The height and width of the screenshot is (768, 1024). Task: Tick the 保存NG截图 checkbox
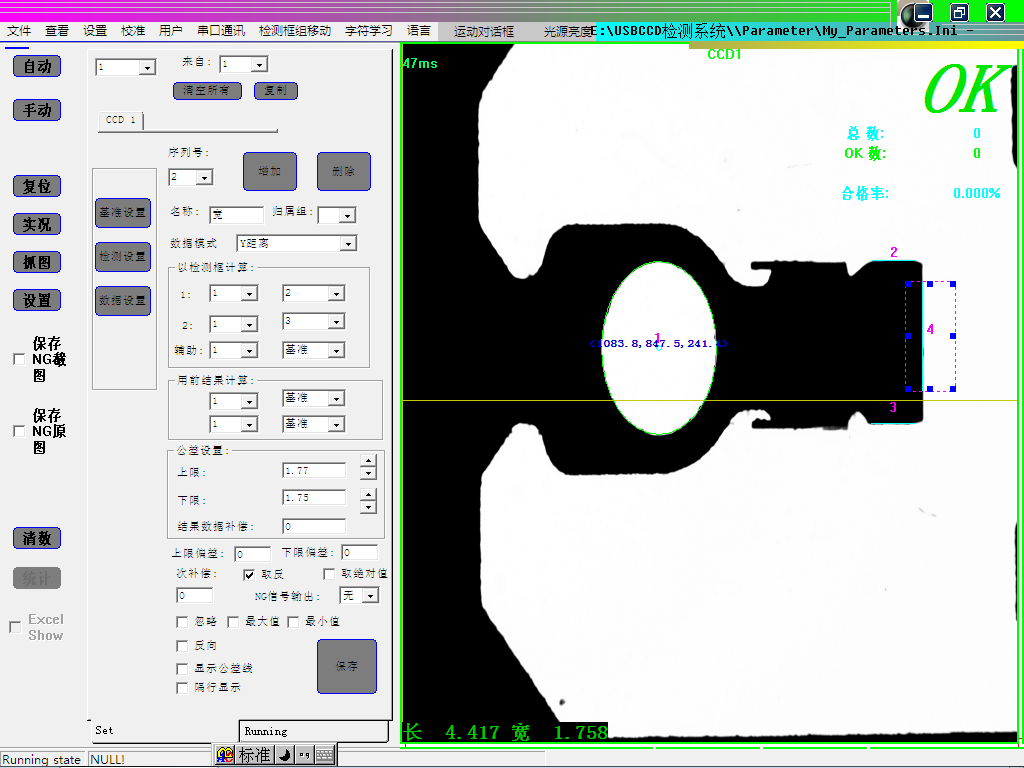[x=18, y=360]
